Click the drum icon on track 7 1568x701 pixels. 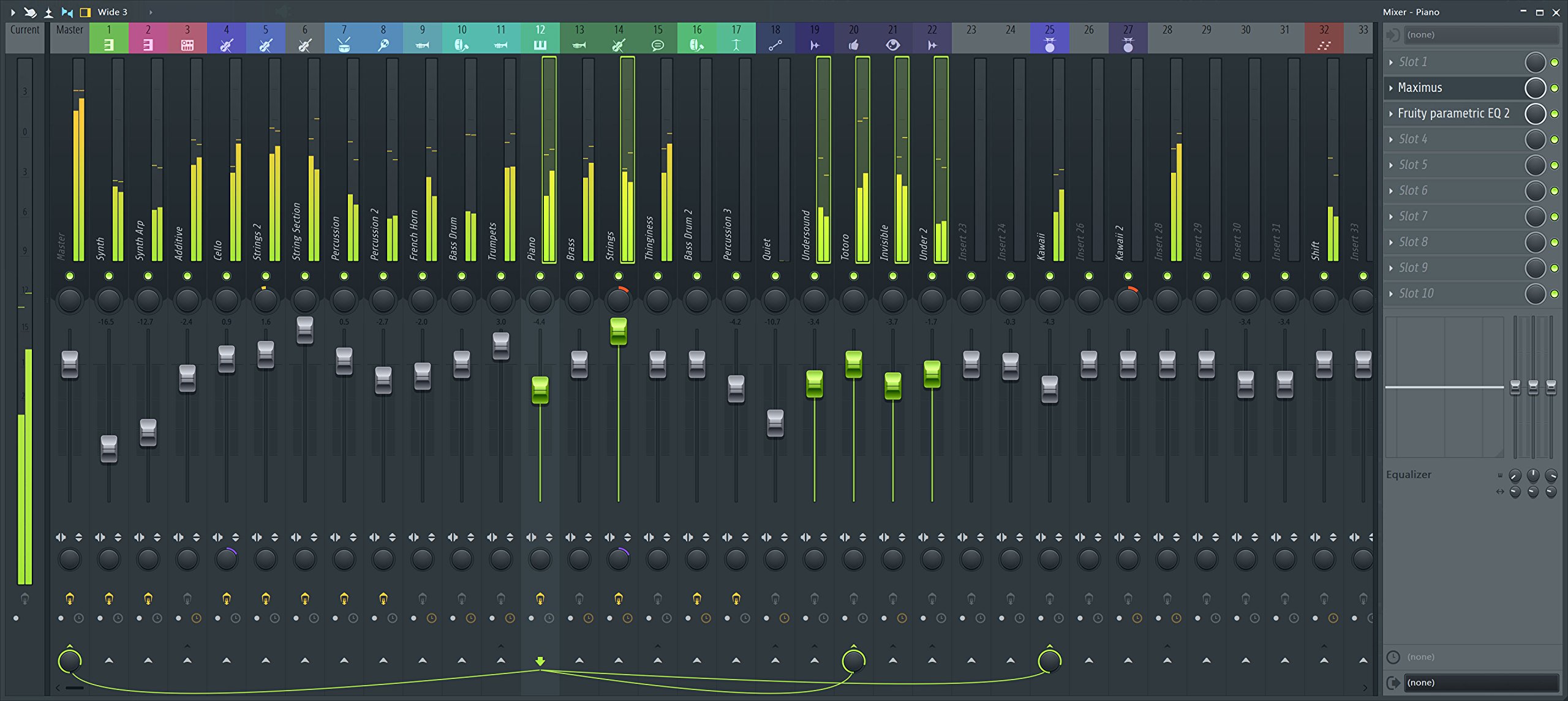point(344,45)
